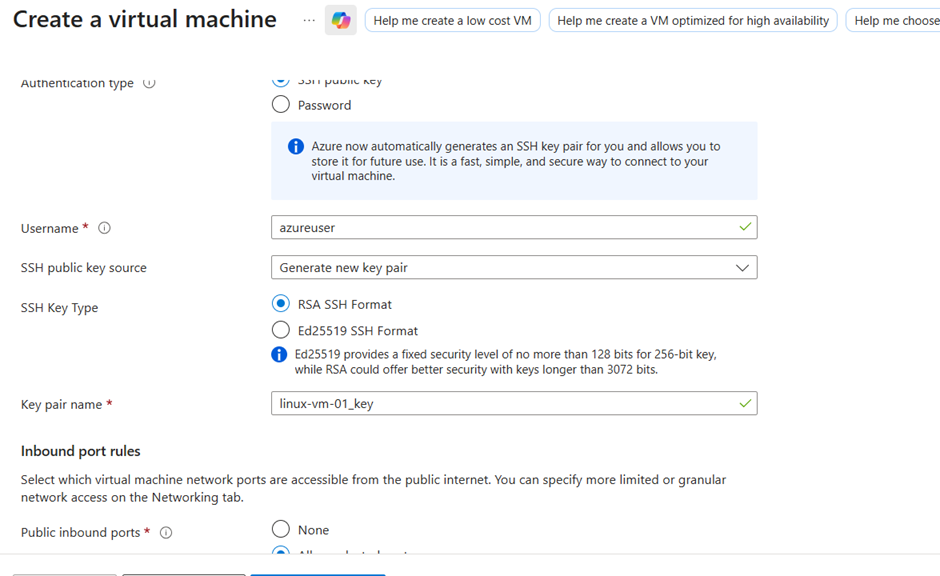Image resolution: width=940 pixels, height=576 pixels.
Task: Click the Help me choose suggestion button
Action: 893,20
